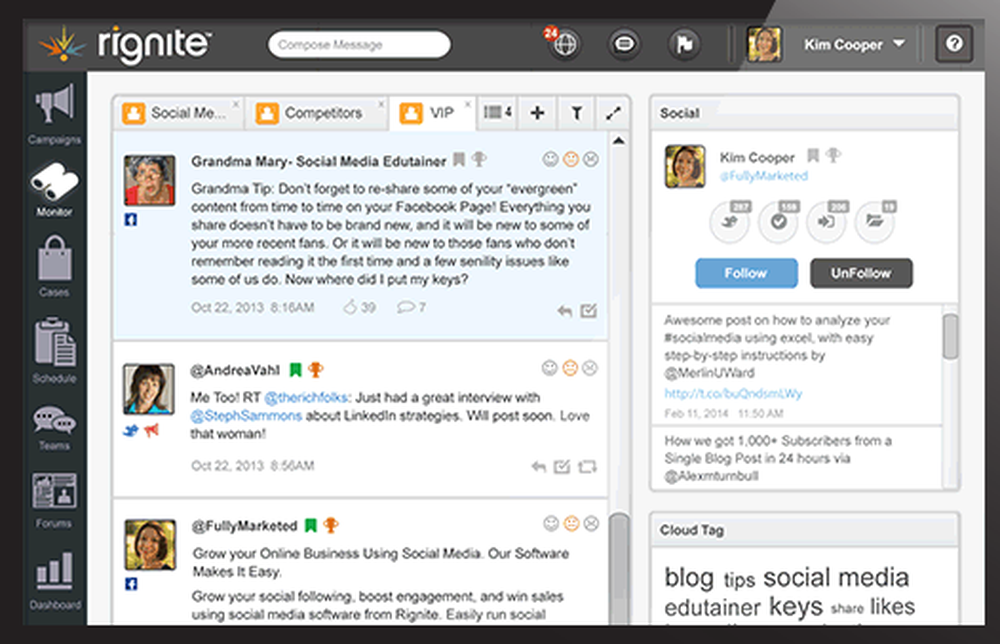Open the follow icon with 287 badge in Kim Cooper's profile
Image resolution: width=1000 pixels, height=644 pixels.
730,221
